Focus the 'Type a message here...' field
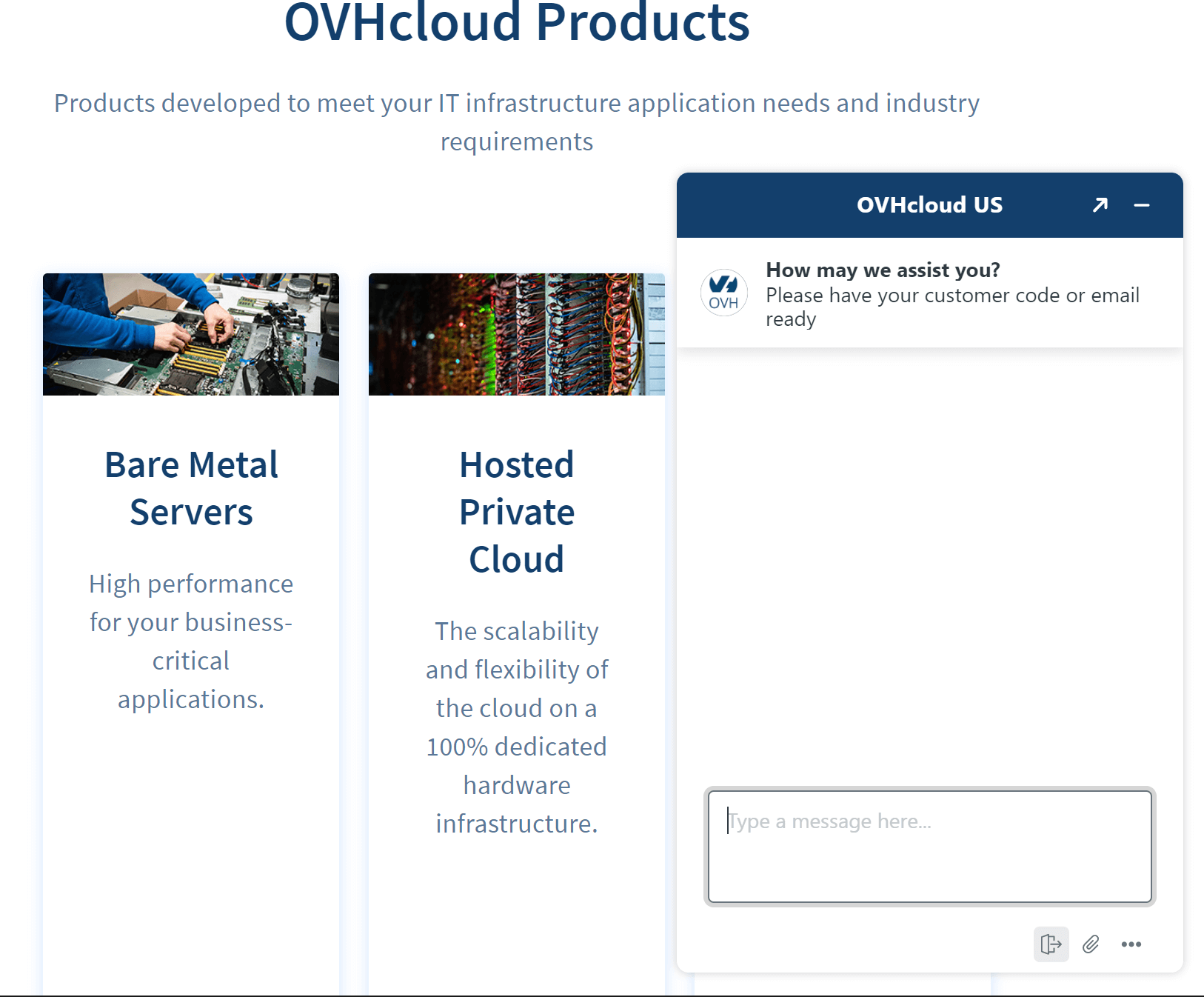Viewport: 1204px width, 997px height. pyautogui.click(x=929, y=846)
